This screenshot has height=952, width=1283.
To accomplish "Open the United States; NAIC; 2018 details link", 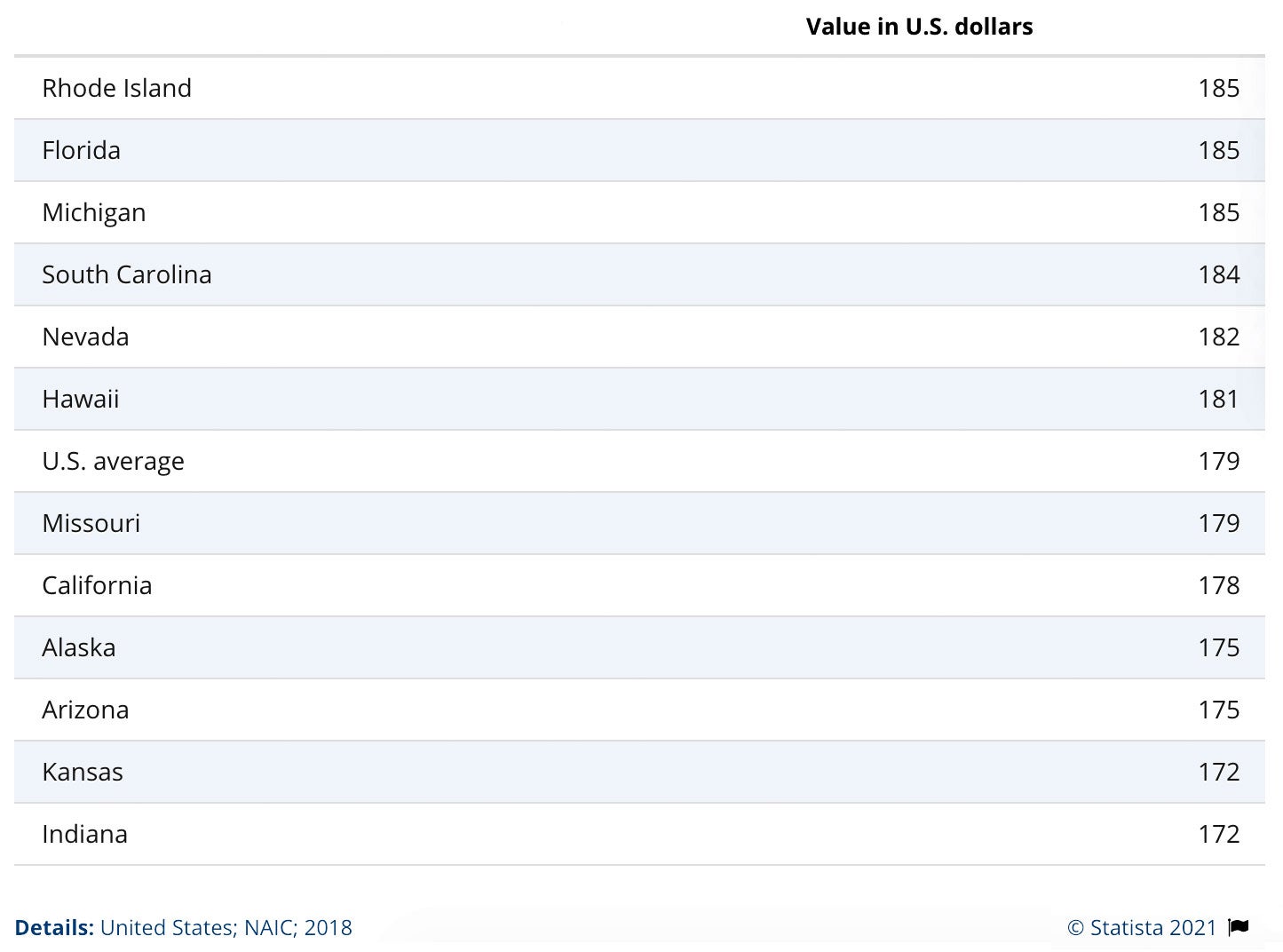I will click(x=226, y=927).
